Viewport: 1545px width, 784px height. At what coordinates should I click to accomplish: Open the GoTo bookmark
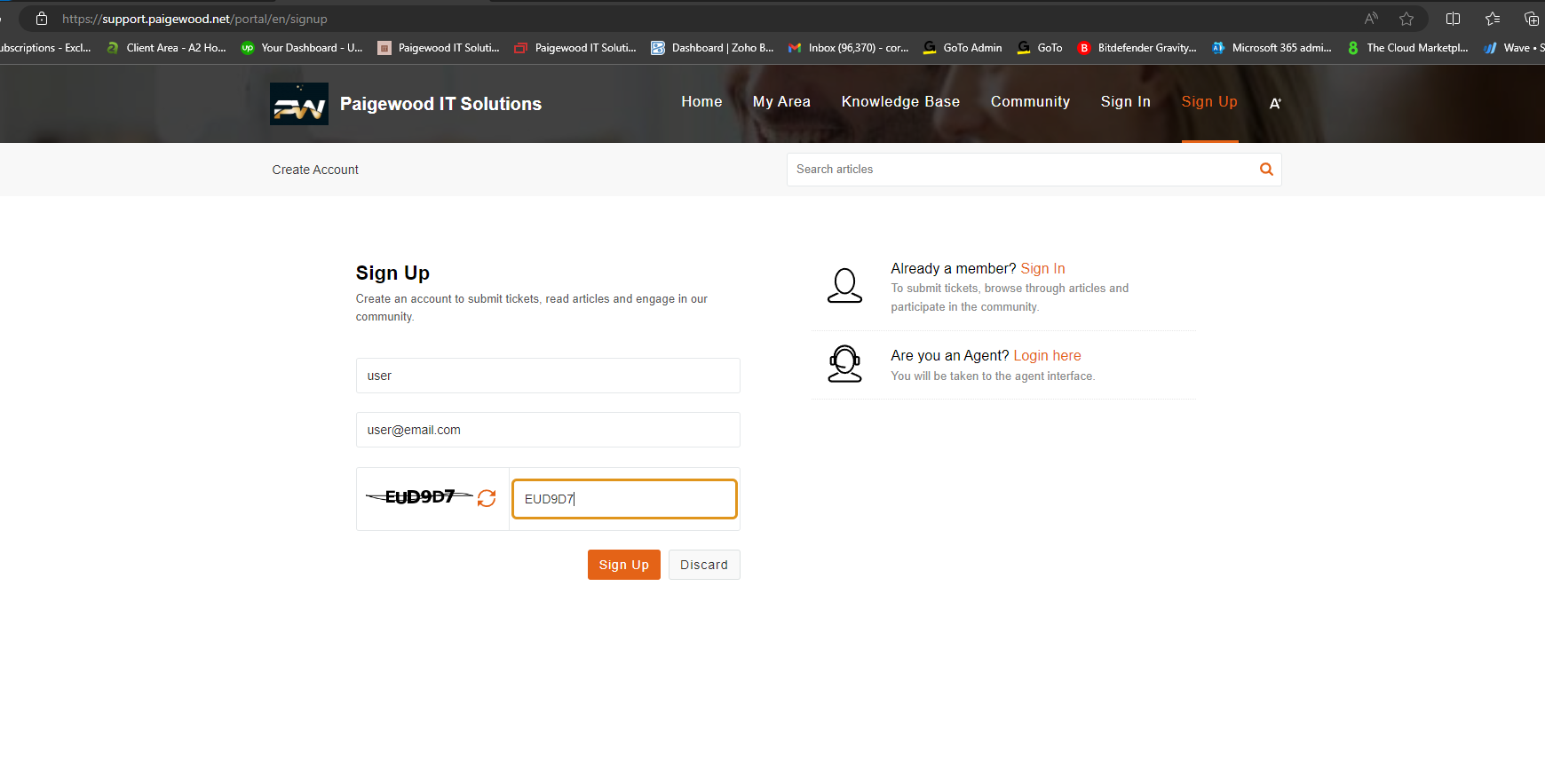click(x=1040, y=48)
